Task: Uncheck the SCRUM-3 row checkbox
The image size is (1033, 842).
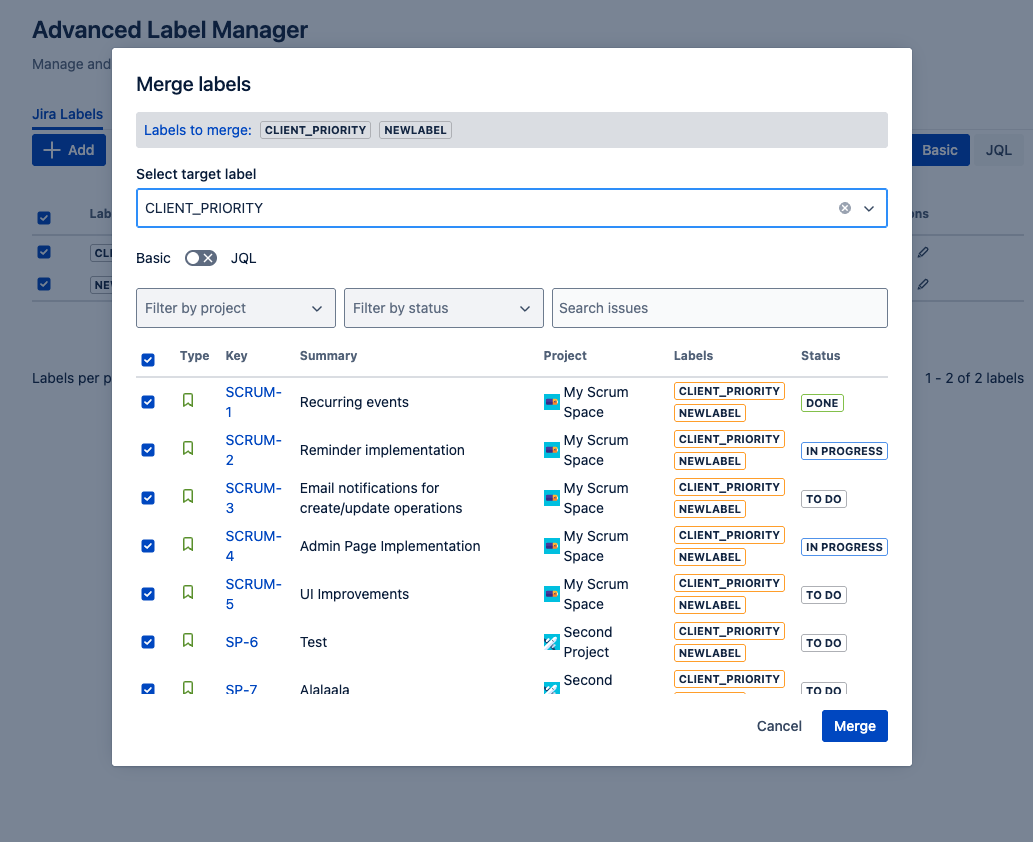Action: [x=148, y=497]
